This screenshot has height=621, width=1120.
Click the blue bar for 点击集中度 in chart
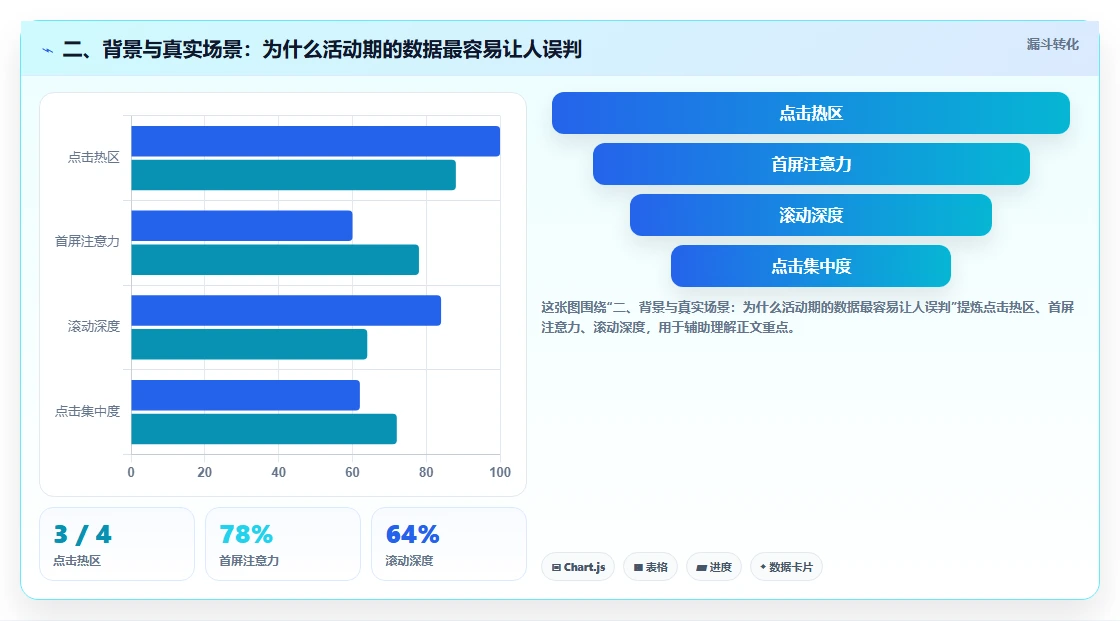246,395
